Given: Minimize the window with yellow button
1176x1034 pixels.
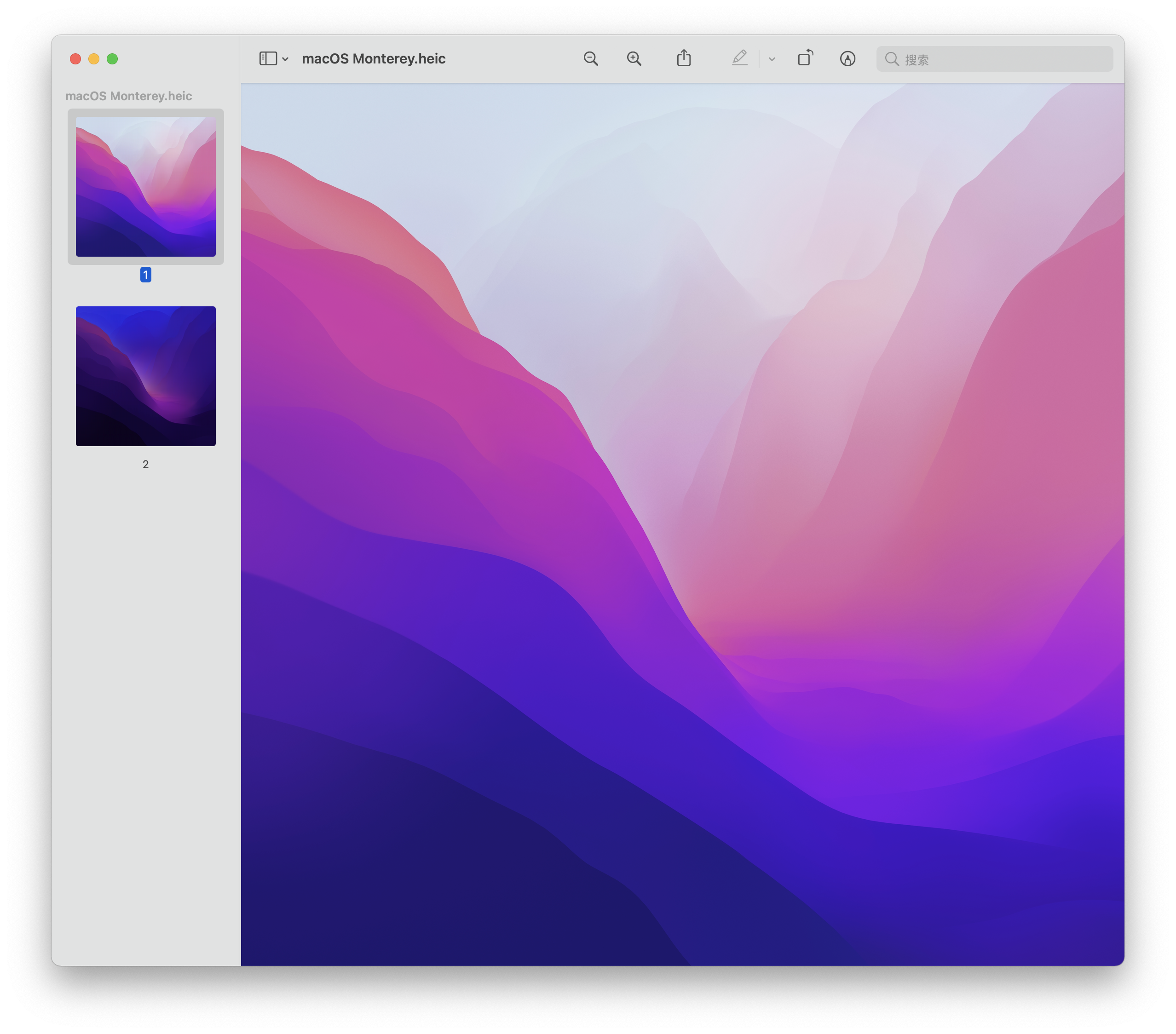Looking at the screenshot, I should point(94,59).
